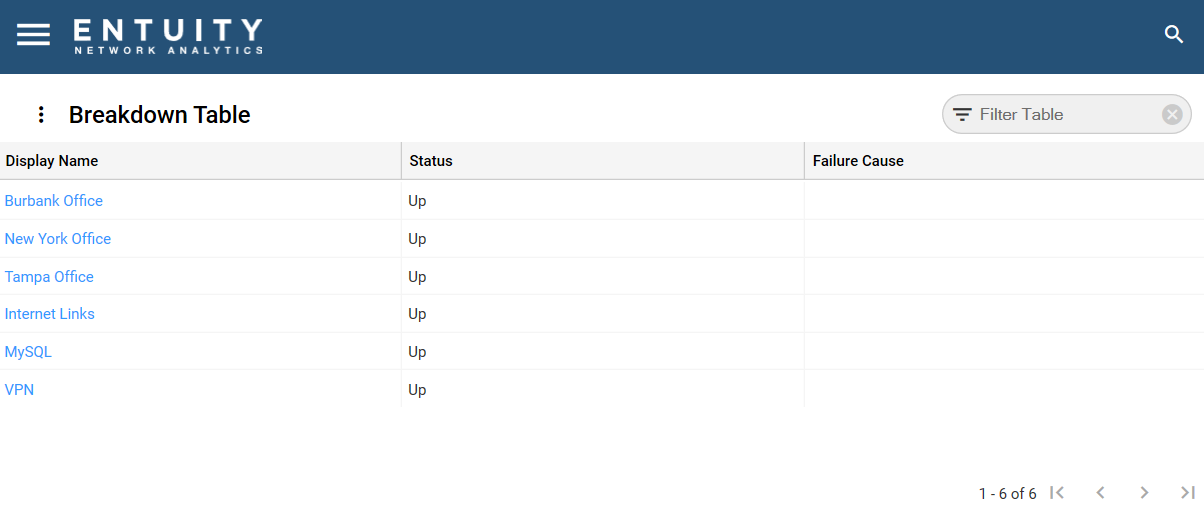Click the search magnifier icon
Screen dimensions: 1204x511
click(x=1174, y=34)
